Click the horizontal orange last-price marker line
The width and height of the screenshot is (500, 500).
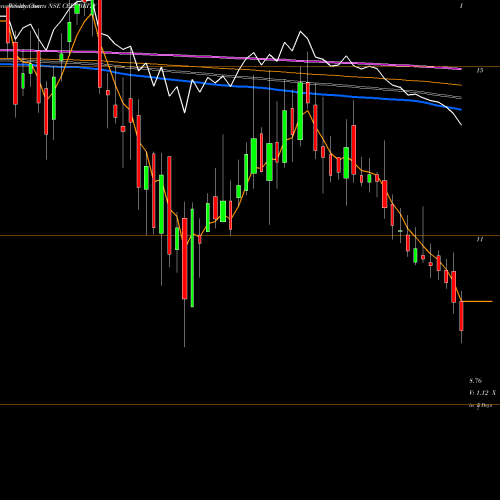click(477, 301)
